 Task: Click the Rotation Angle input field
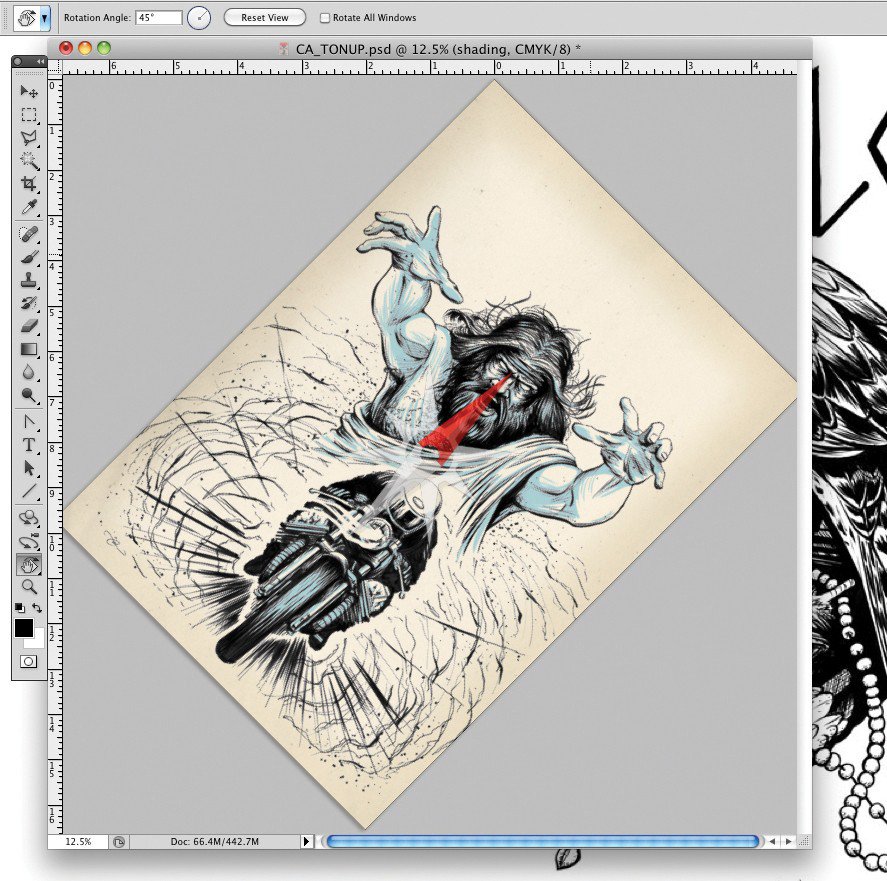(158, 18)
